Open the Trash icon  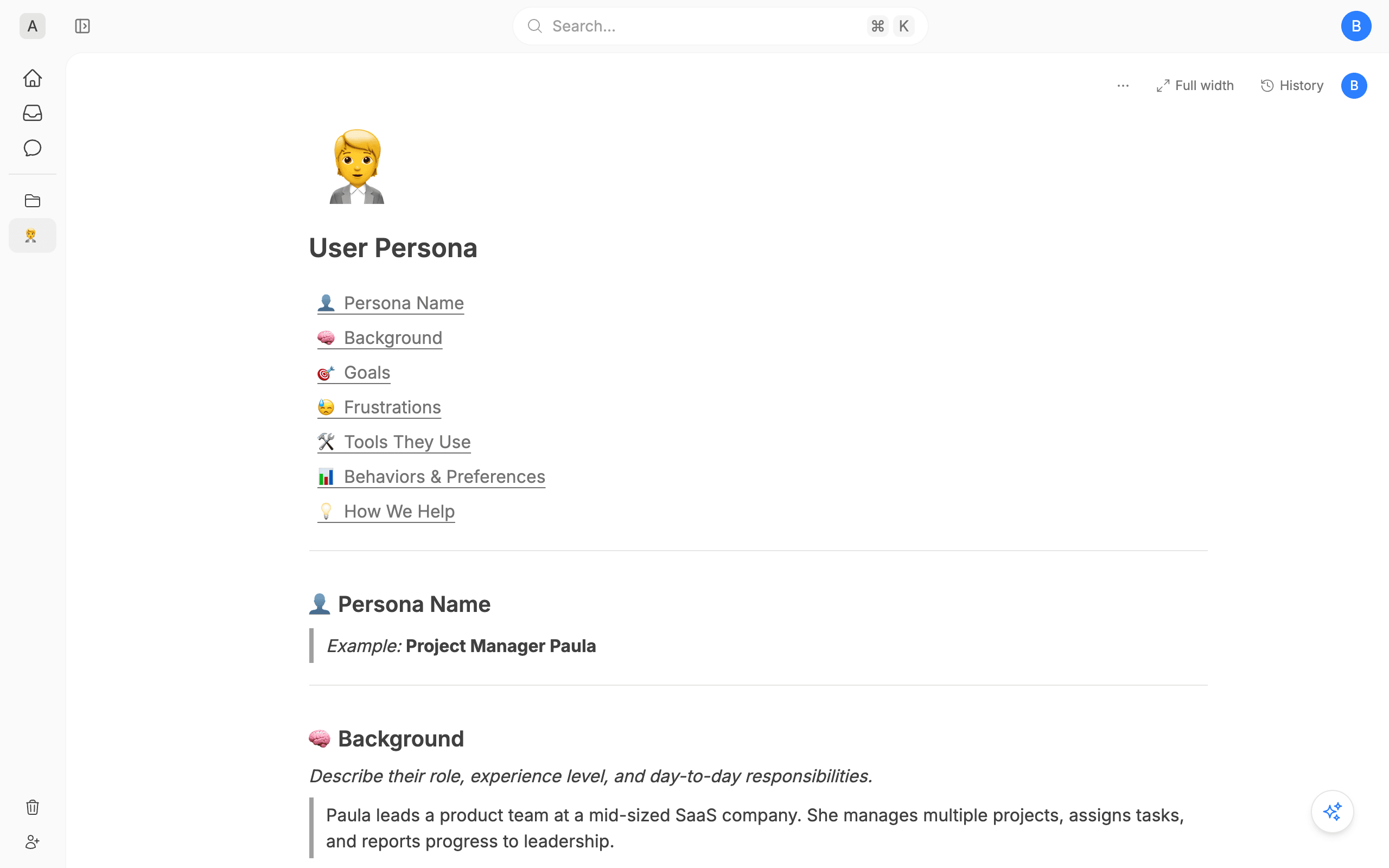coord(33,807)
